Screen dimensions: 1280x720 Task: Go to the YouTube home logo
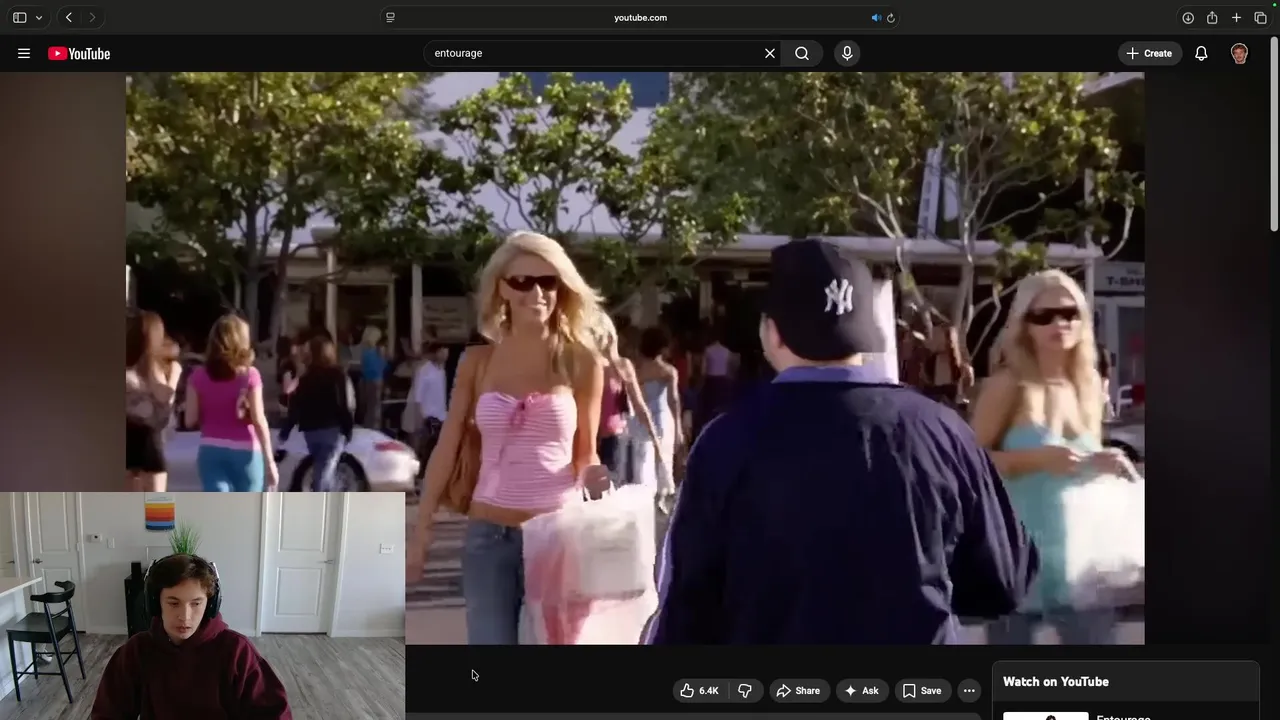tap(79, 53)
